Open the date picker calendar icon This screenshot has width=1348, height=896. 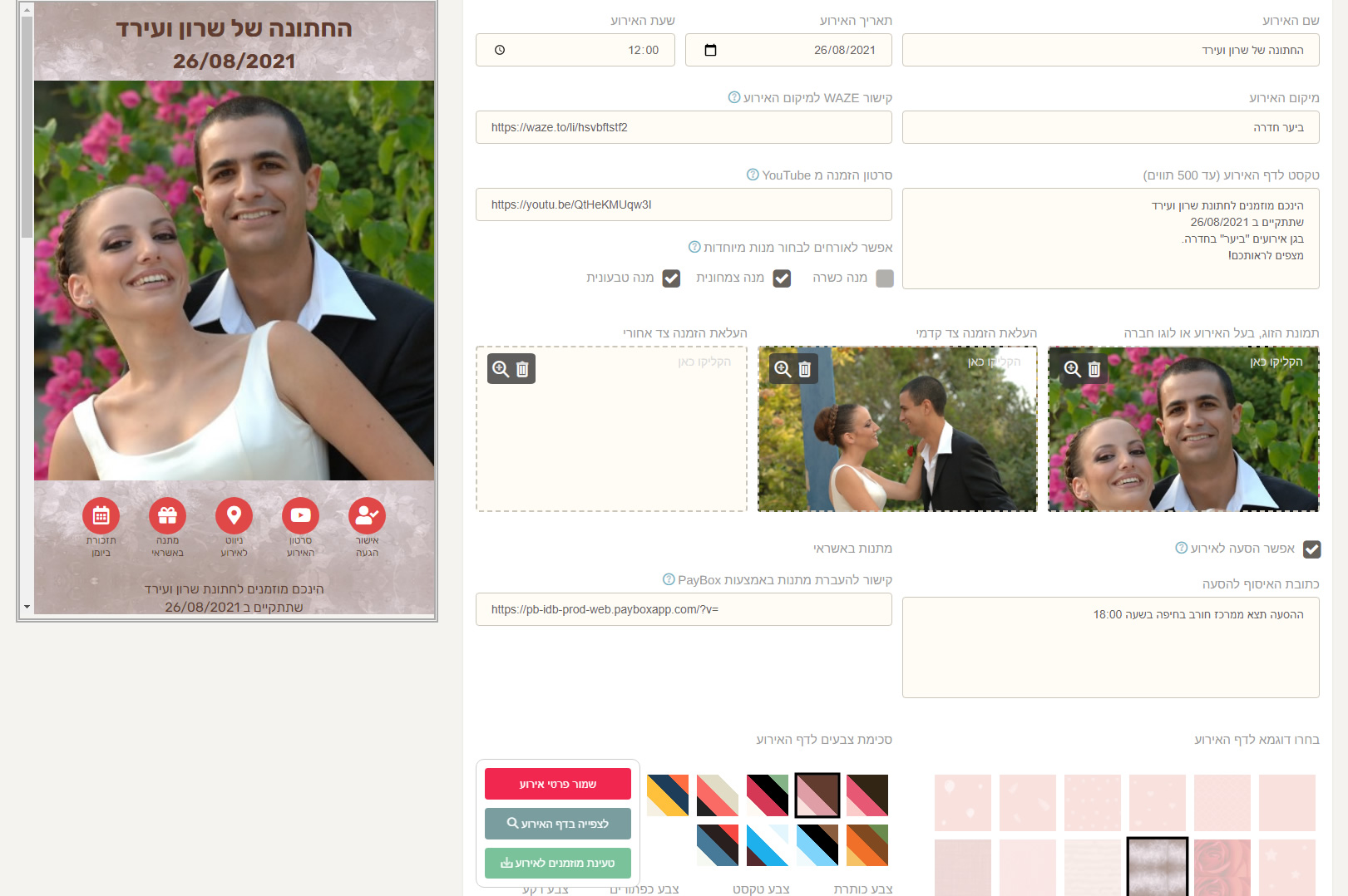tap(710, 50)
